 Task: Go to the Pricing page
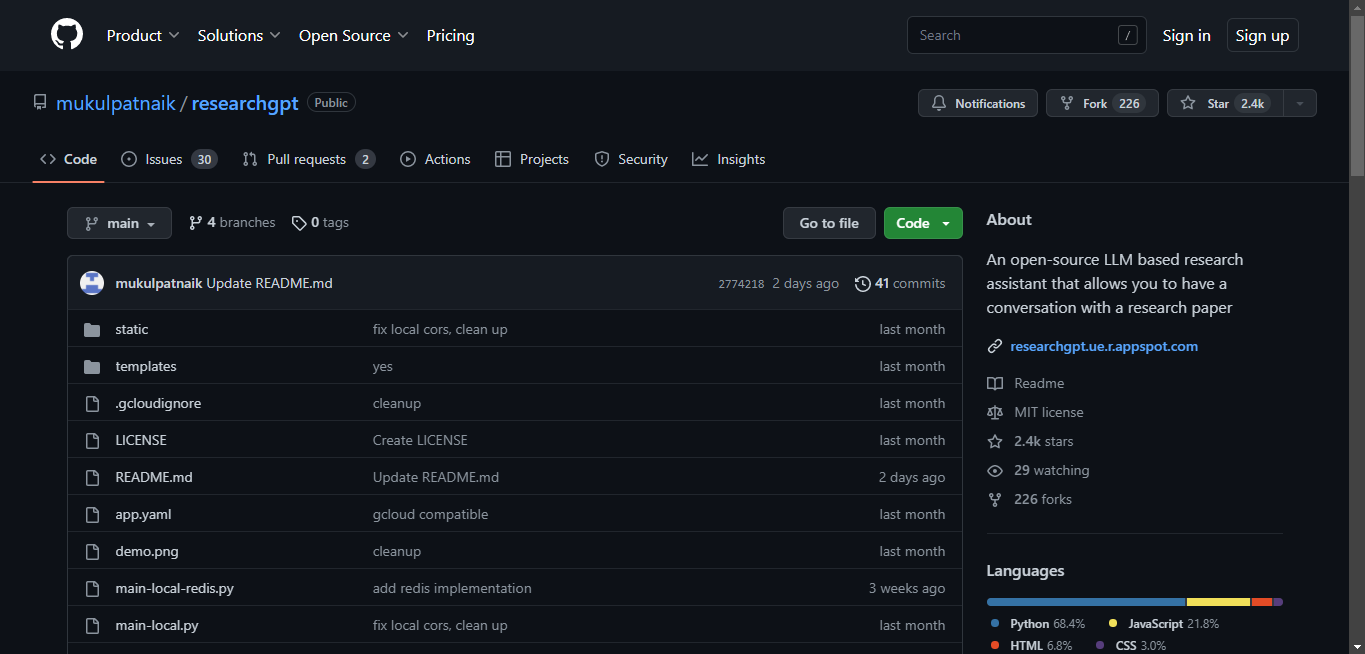tap(450, 35)
